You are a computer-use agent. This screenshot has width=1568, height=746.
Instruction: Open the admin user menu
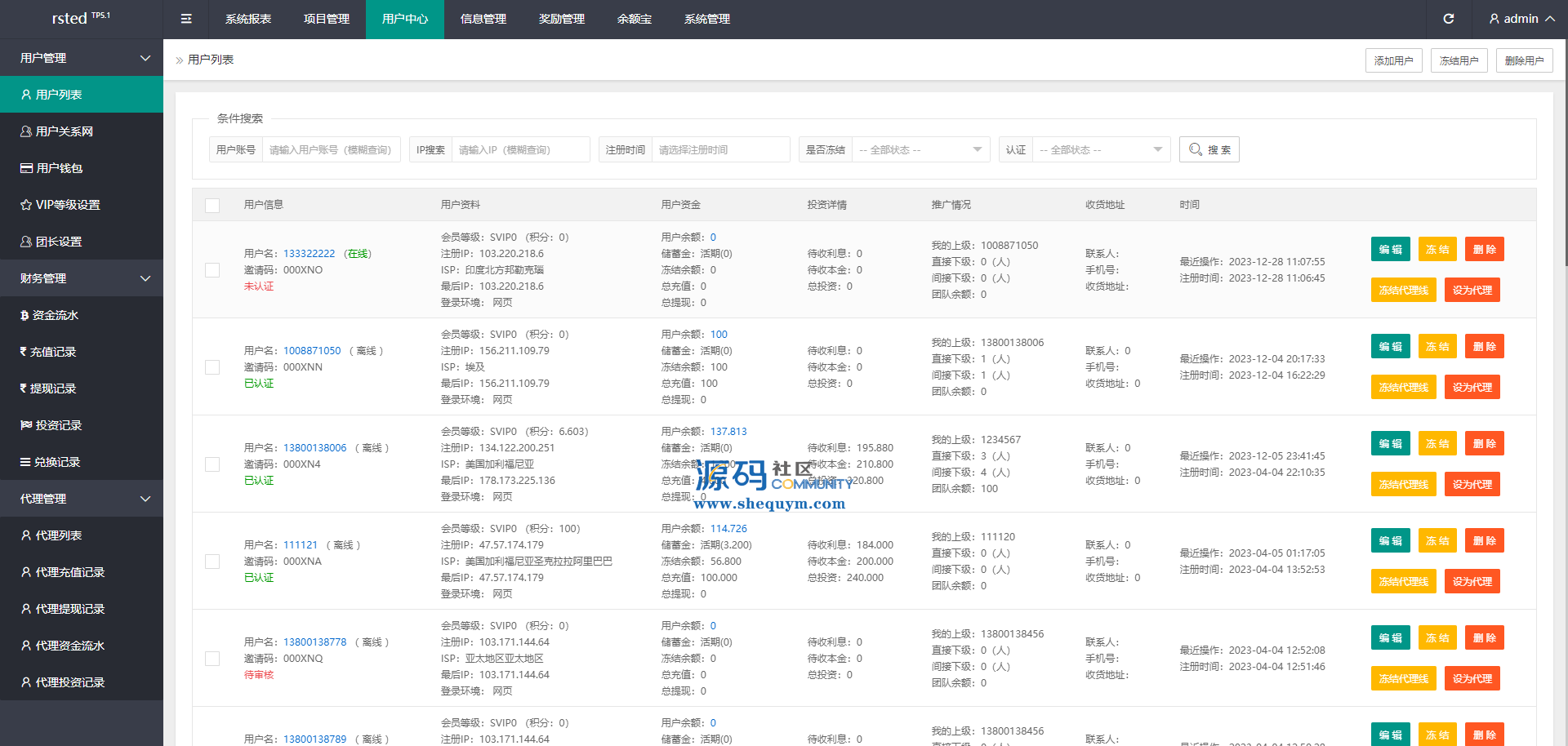pyautogui.click(x=1521, y=19)
